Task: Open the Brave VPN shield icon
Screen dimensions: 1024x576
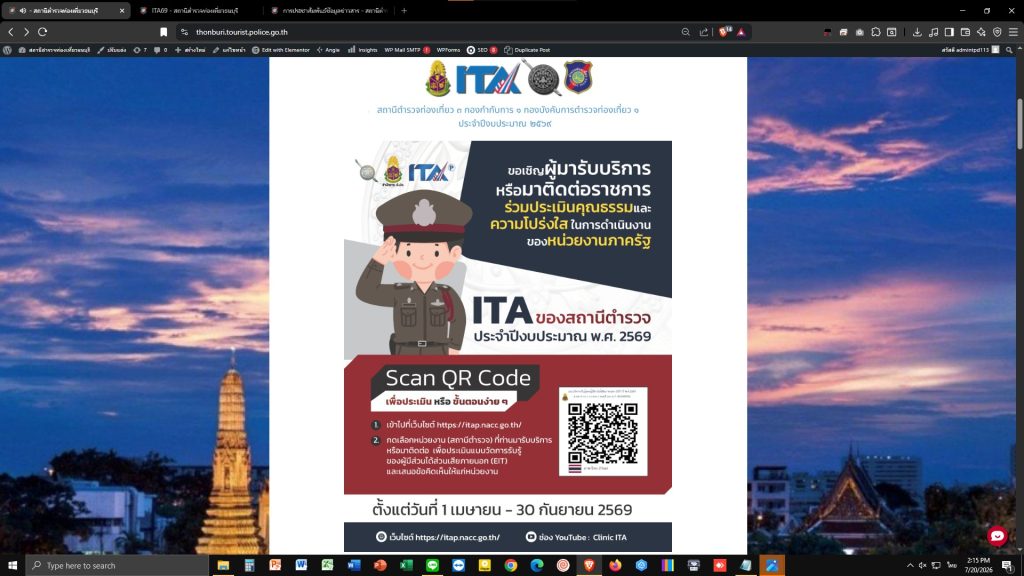Action: click(997, 32)
